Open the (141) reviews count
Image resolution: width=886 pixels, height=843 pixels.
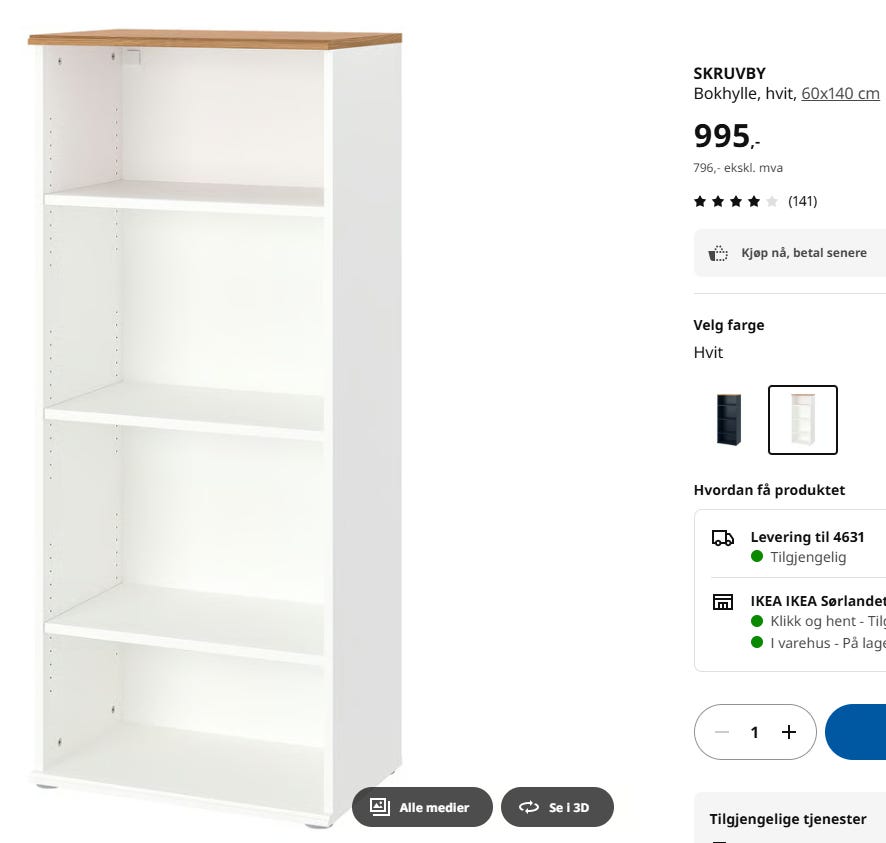pos(802,201)
